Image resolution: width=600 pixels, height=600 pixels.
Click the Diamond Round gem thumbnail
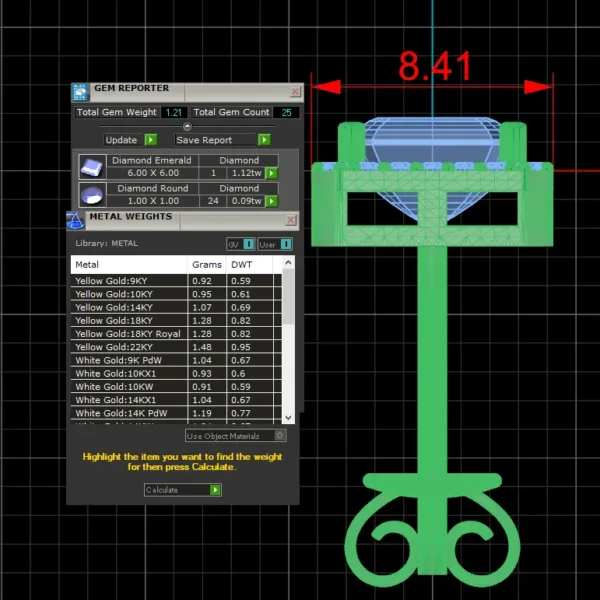92,194
